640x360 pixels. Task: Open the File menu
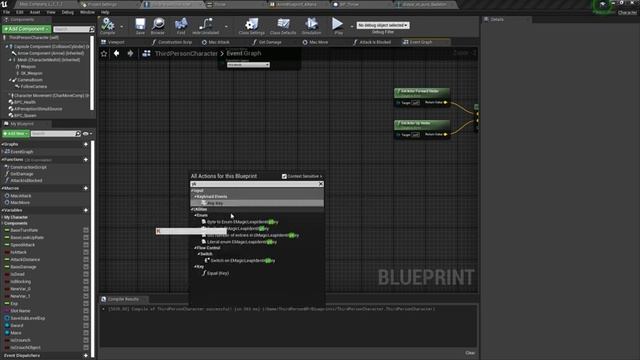coord(7,12)
